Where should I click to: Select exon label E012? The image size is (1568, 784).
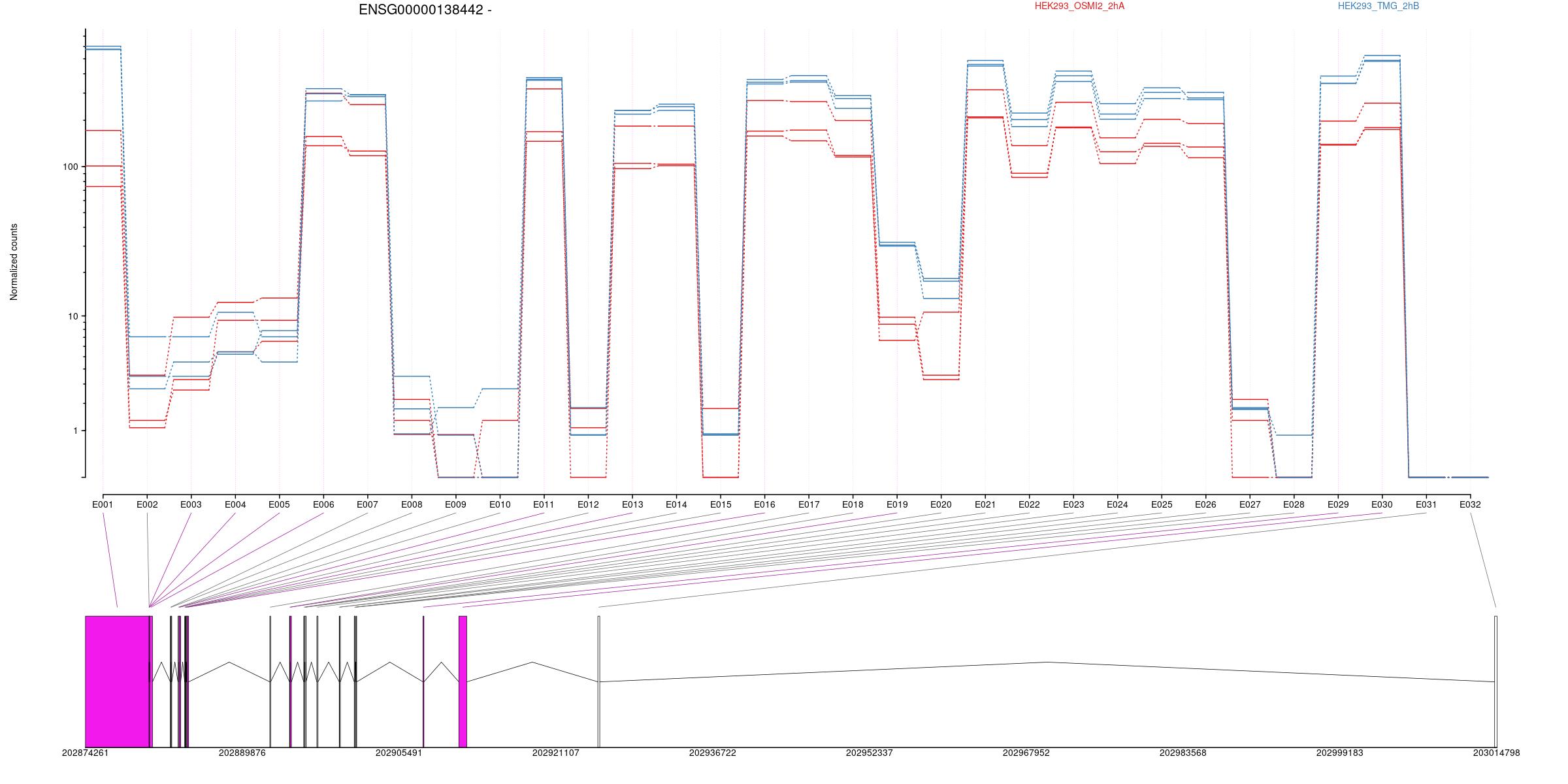[x=588, y=504]
